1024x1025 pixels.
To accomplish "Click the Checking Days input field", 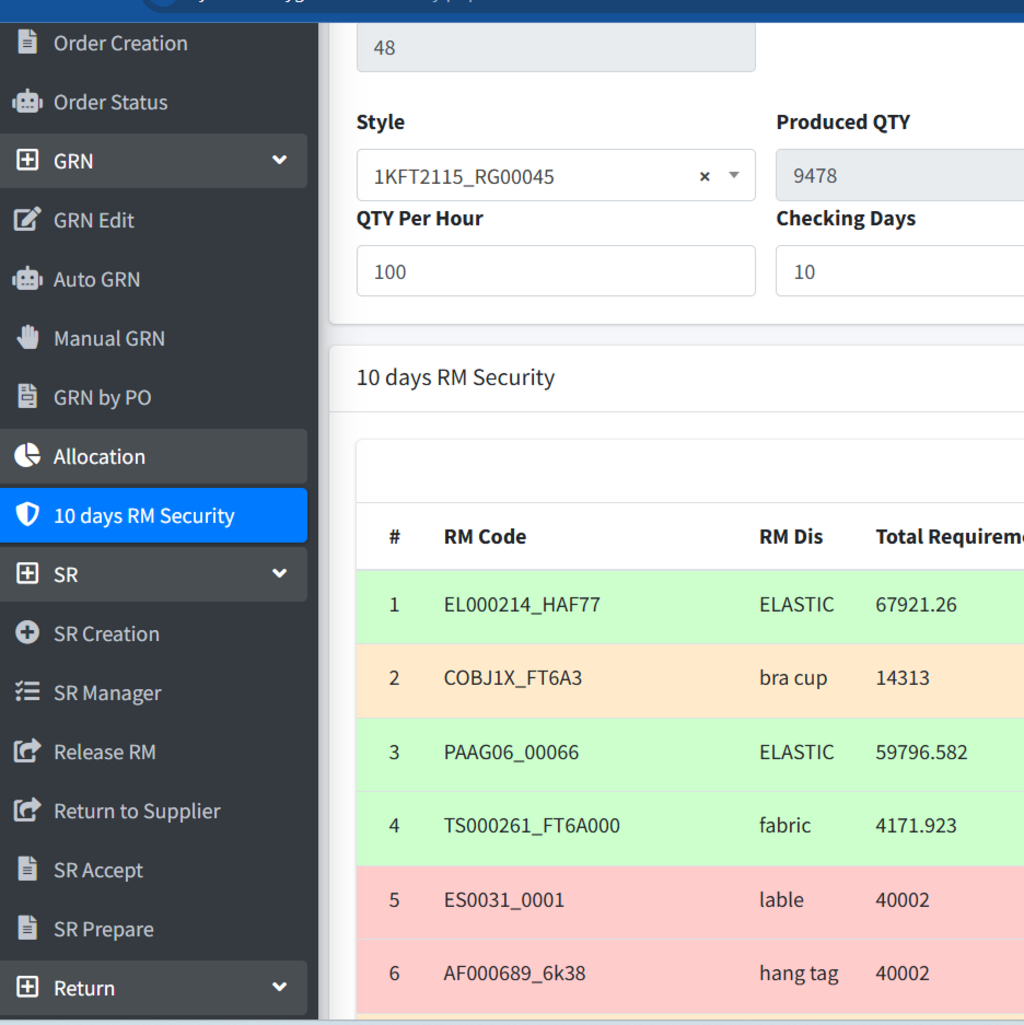I will click(898, 272).
